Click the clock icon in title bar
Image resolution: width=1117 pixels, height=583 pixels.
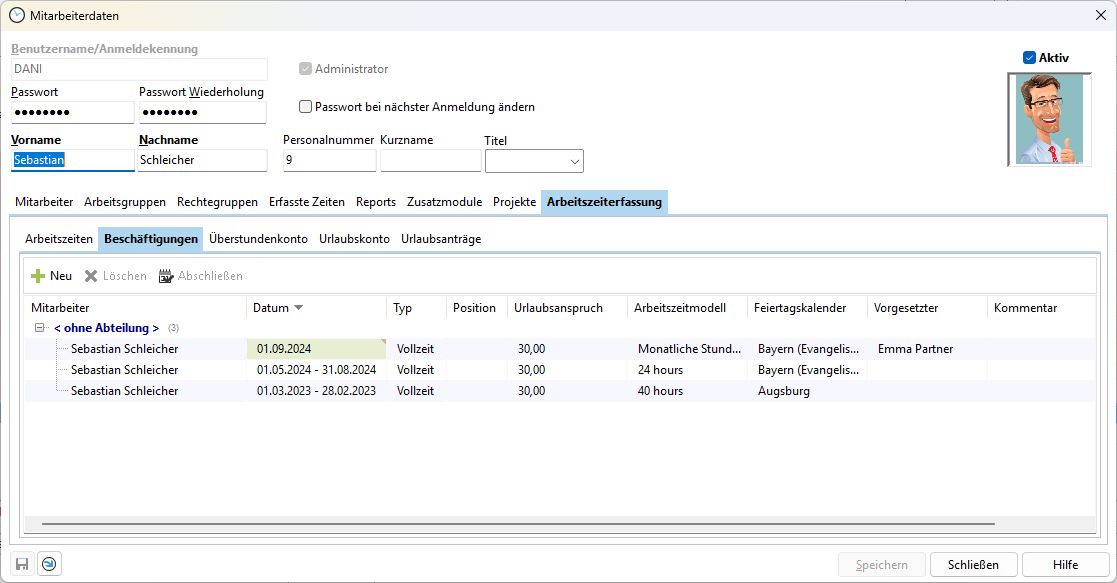[16, 15]
